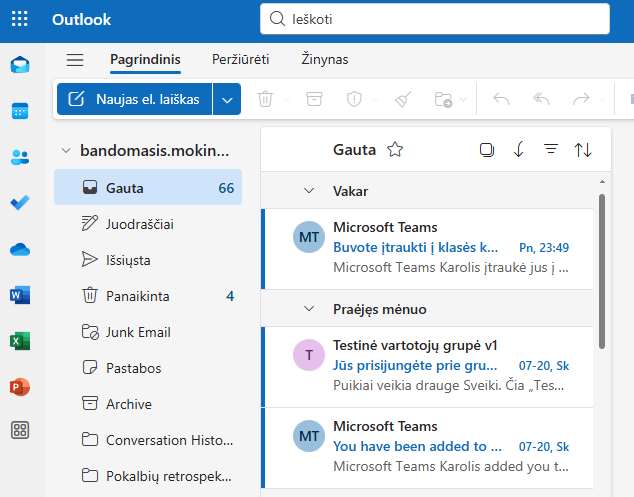Click the Sweep broom toolbar icon
The height and width of the screenshot is (497, 634).
403,99
